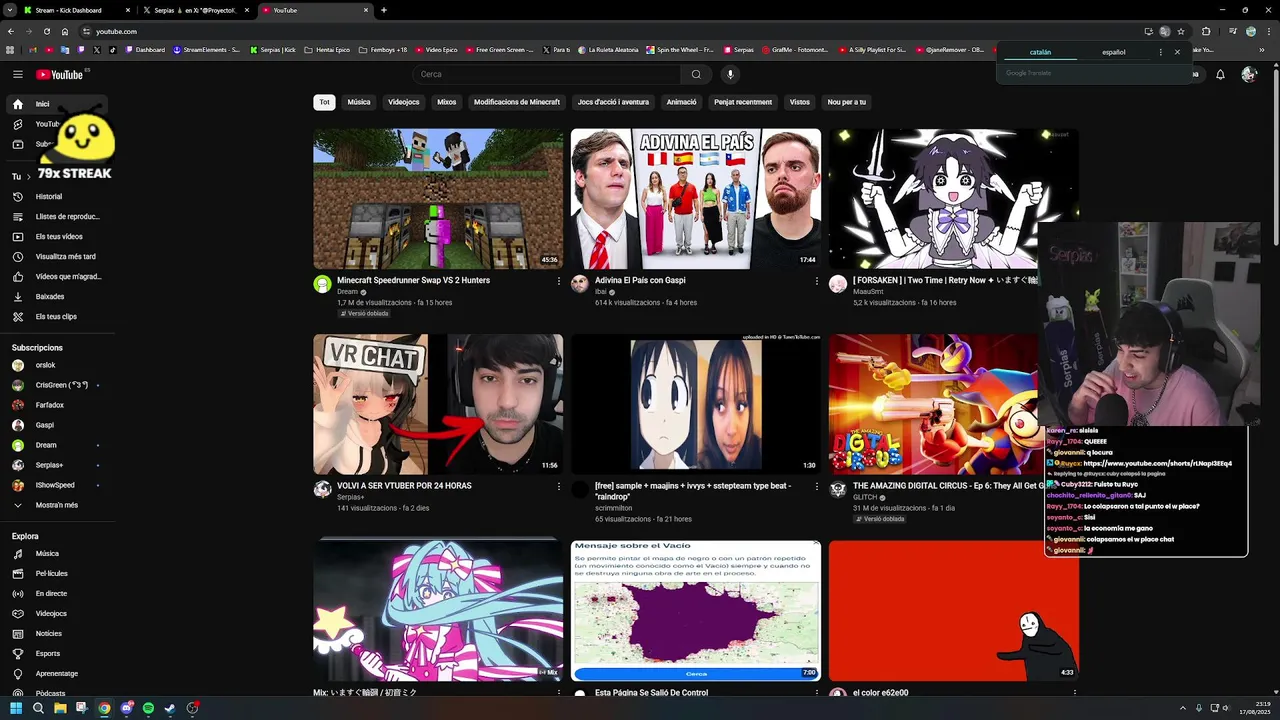Open Visualitza més tard

click(x=56, y=257)
